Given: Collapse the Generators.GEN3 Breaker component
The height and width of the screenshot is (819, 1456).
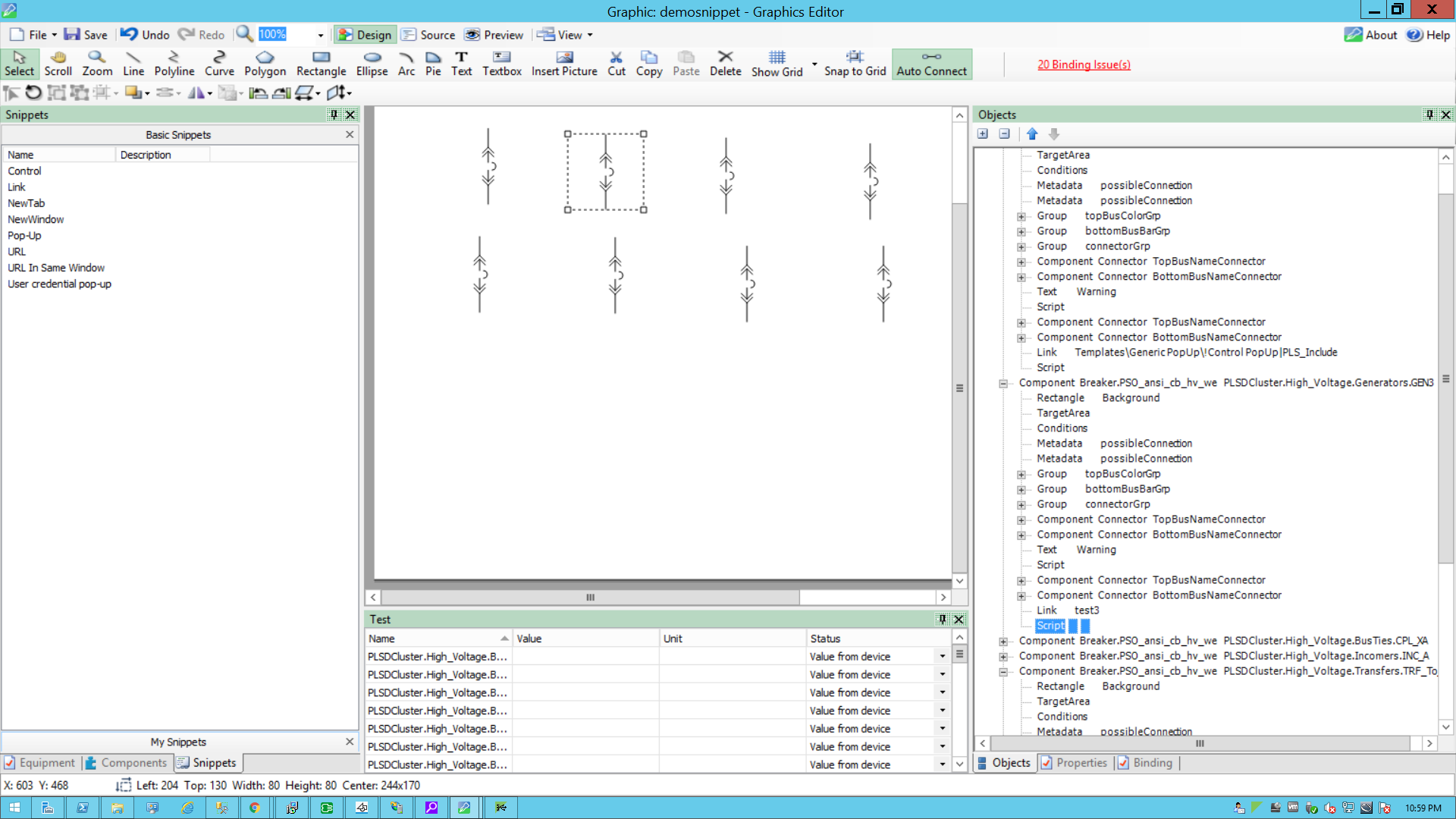Looking at the screenshot, I should click(1003, 383).
